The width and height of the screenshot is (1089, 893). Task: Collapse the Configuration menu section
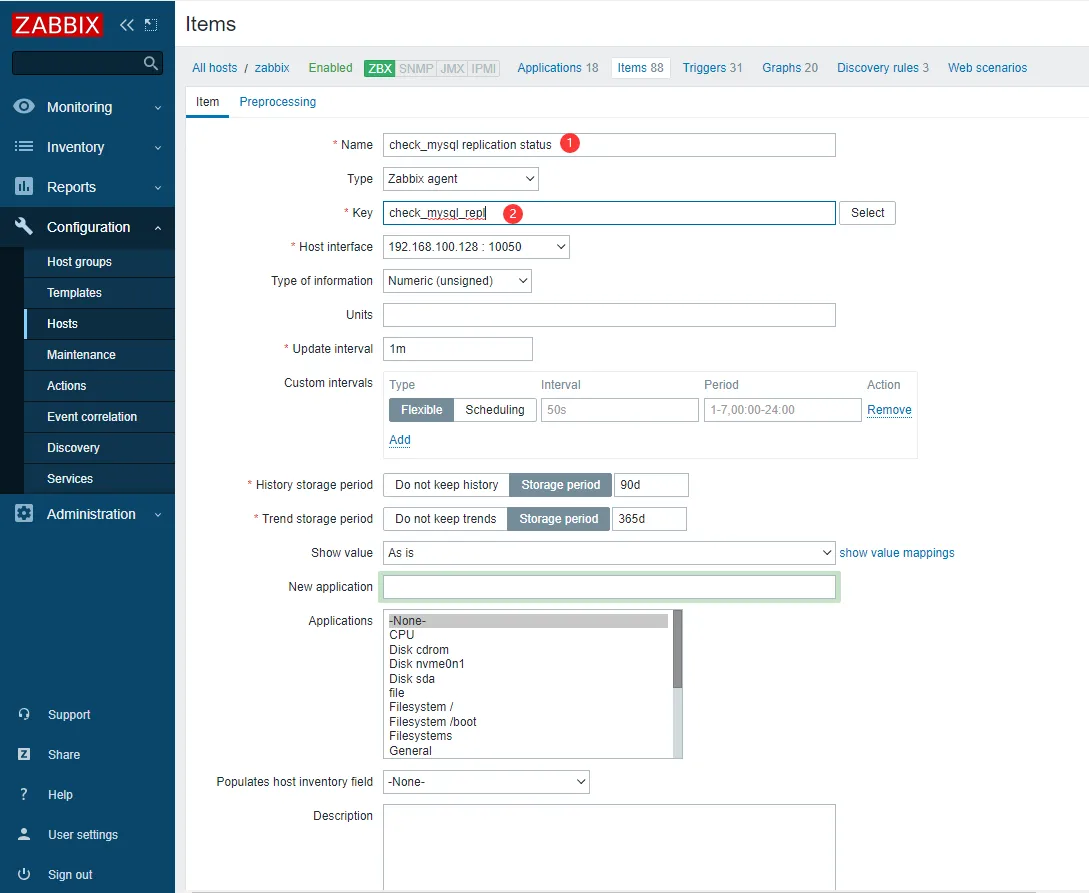(88, 227)
